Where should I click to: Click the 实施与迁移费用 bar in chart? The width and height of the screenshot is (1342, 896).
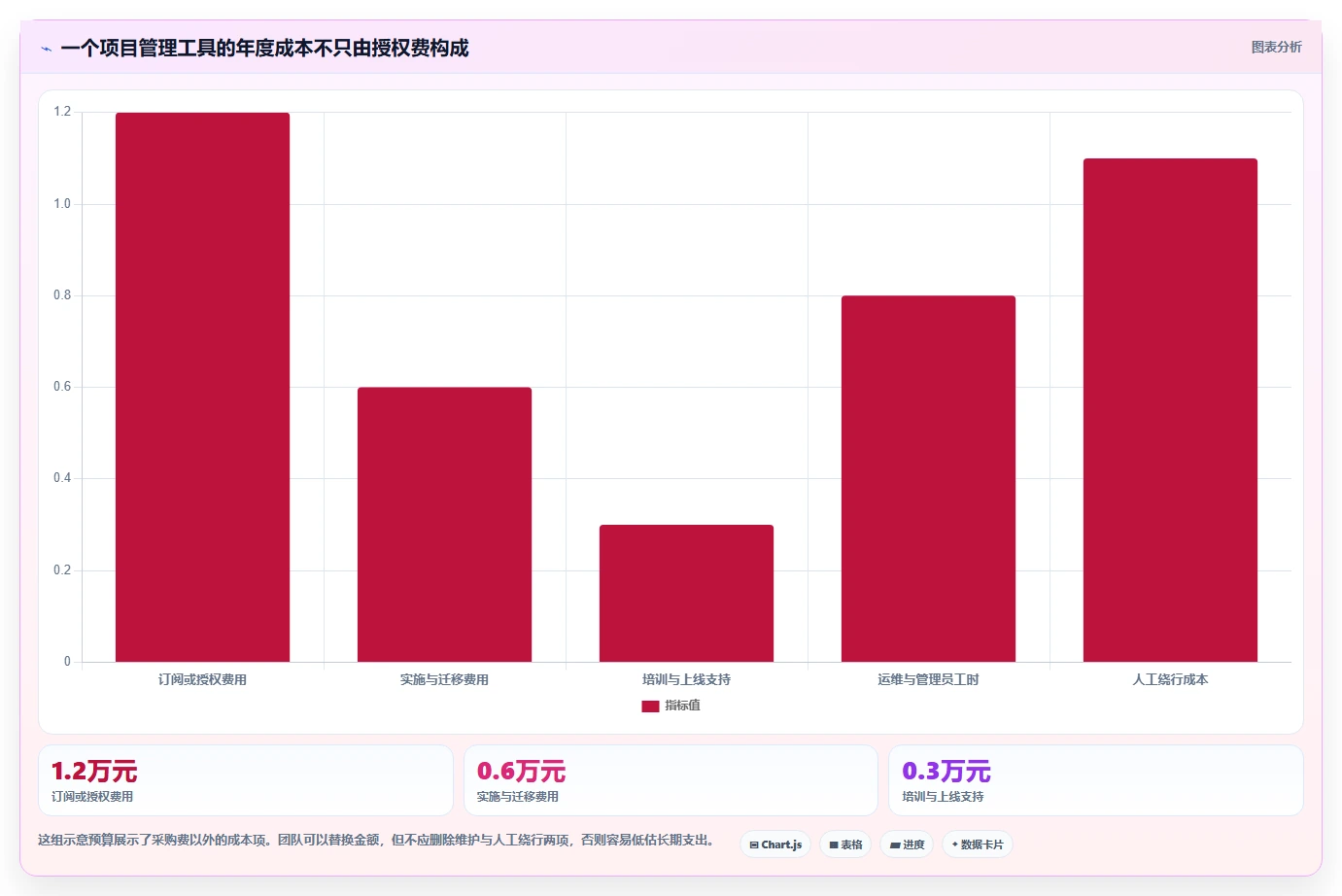point(444,525)
